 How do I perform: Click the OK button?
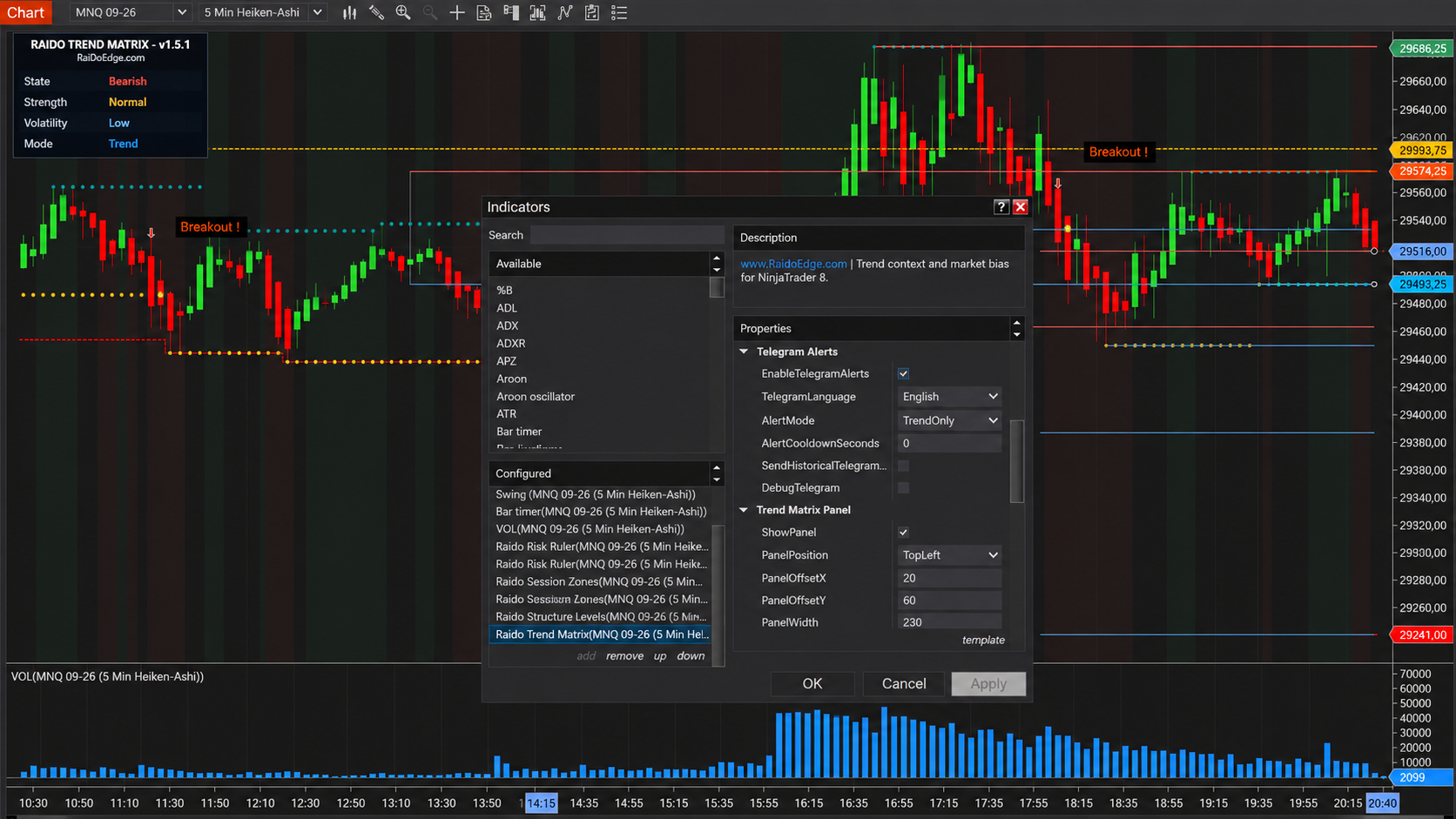click(812, 683)
